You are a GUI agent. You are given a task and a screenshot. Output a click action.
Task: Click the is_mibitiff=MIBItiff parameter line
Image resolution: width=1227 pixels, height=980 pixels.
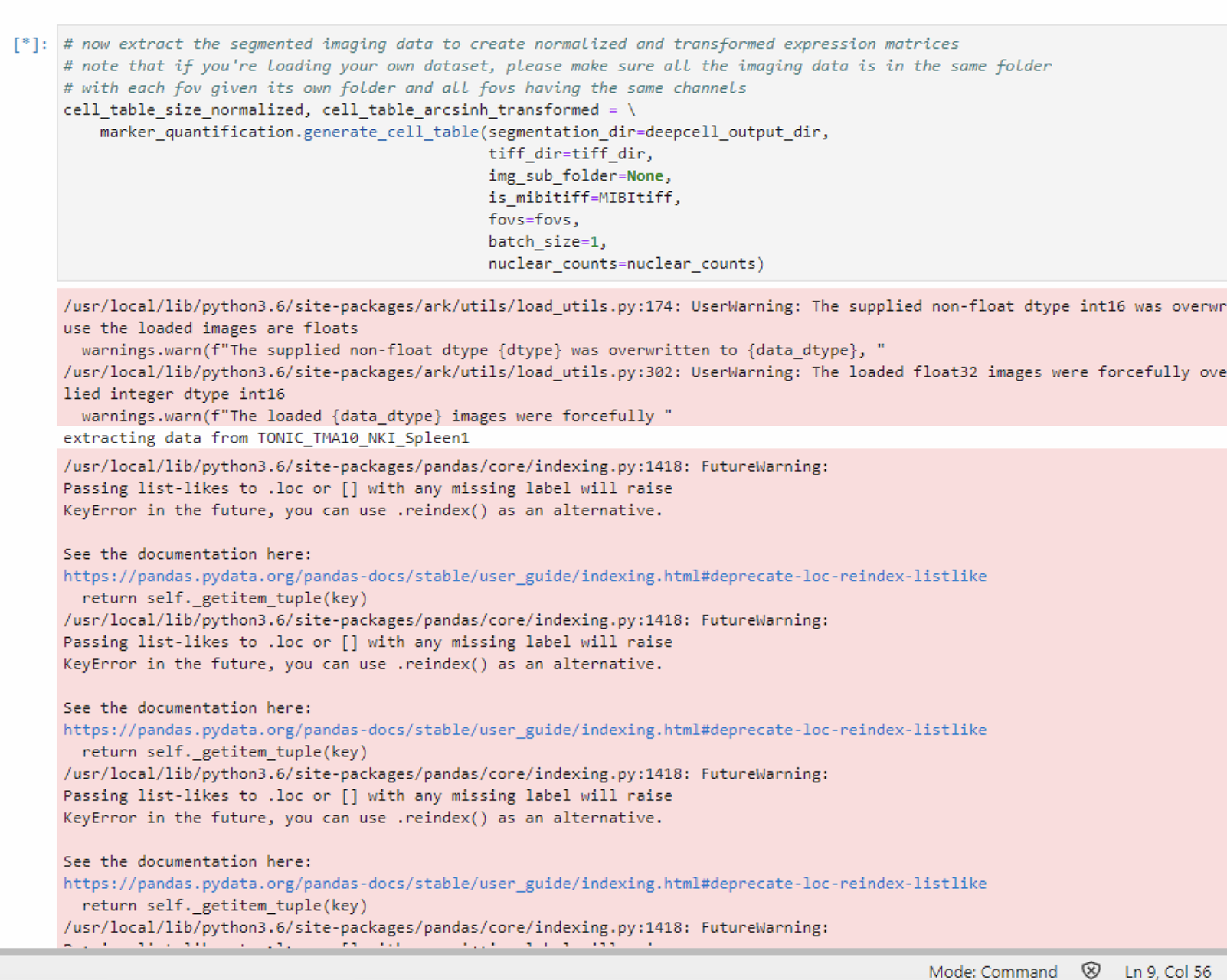(x=584, y=198)
